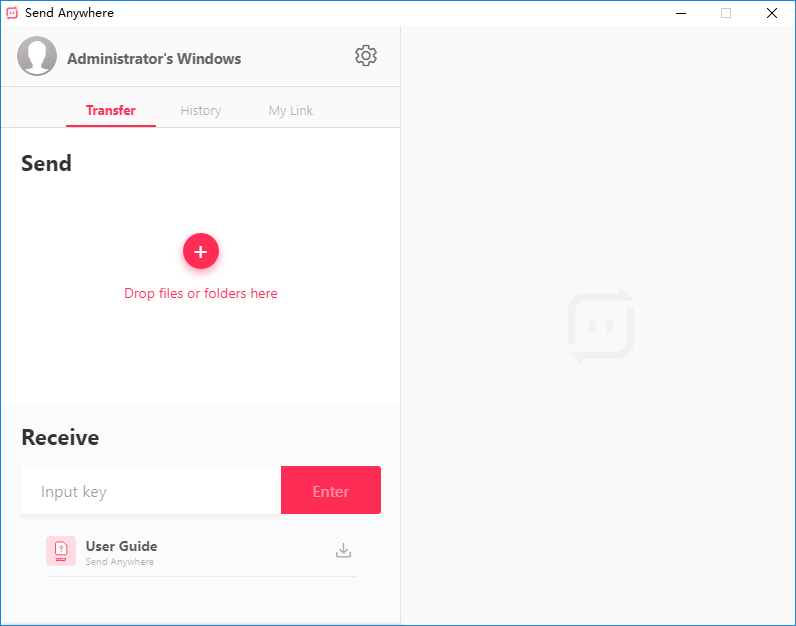This screenshot has width=796, height=626.
Task: Click the faded Send Anywhere mascot logo
Action: [601, 326]
